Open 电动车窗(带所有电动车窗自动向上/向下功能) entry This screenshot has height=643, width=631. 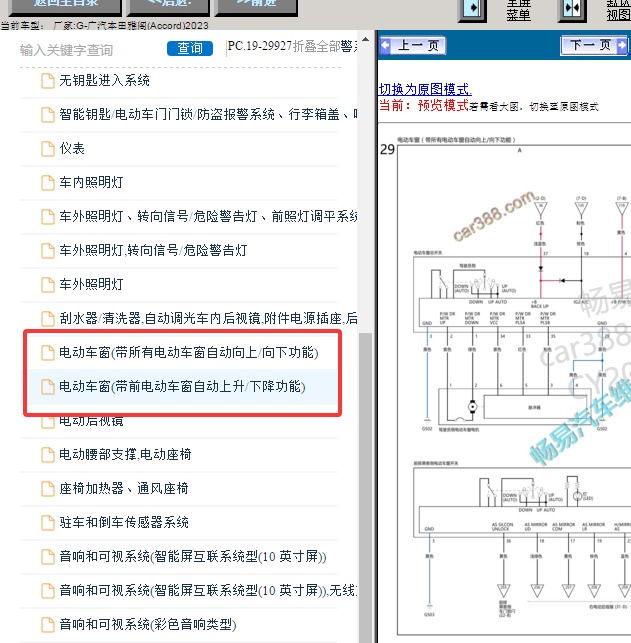[188, 352]
